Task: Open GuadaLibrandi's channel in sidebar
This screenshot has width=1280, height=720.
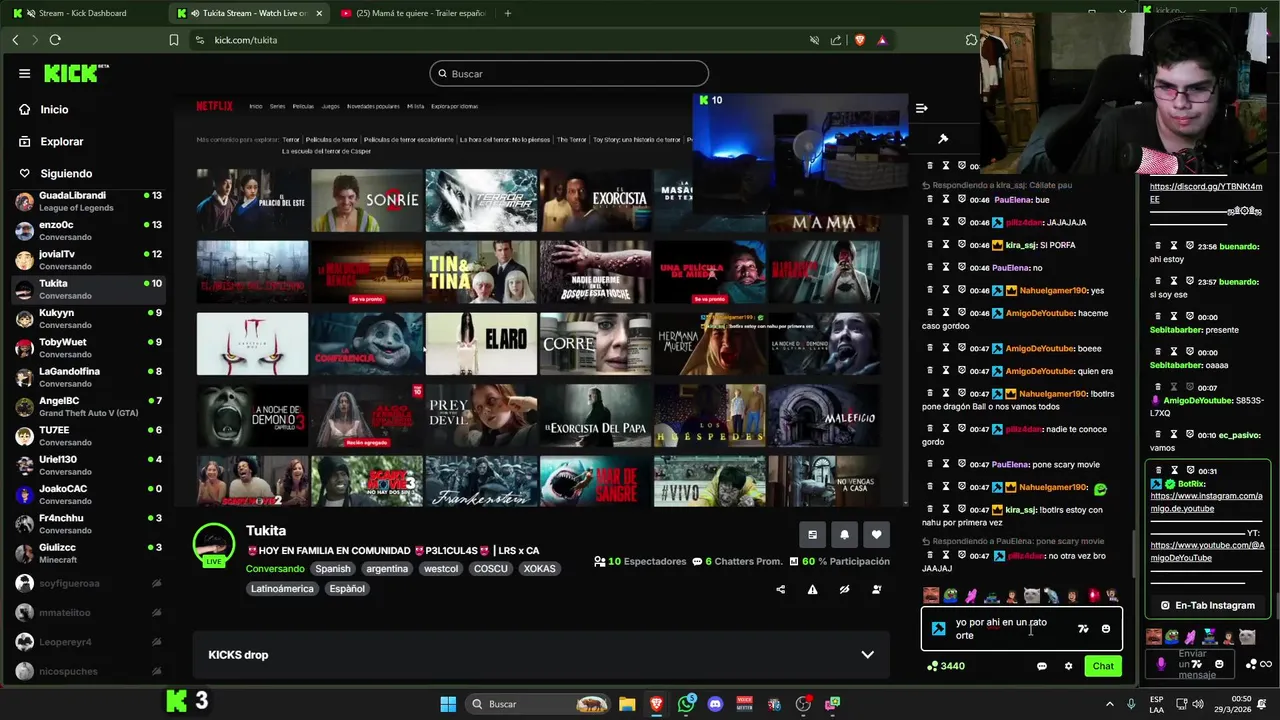Action: (88, 201)
